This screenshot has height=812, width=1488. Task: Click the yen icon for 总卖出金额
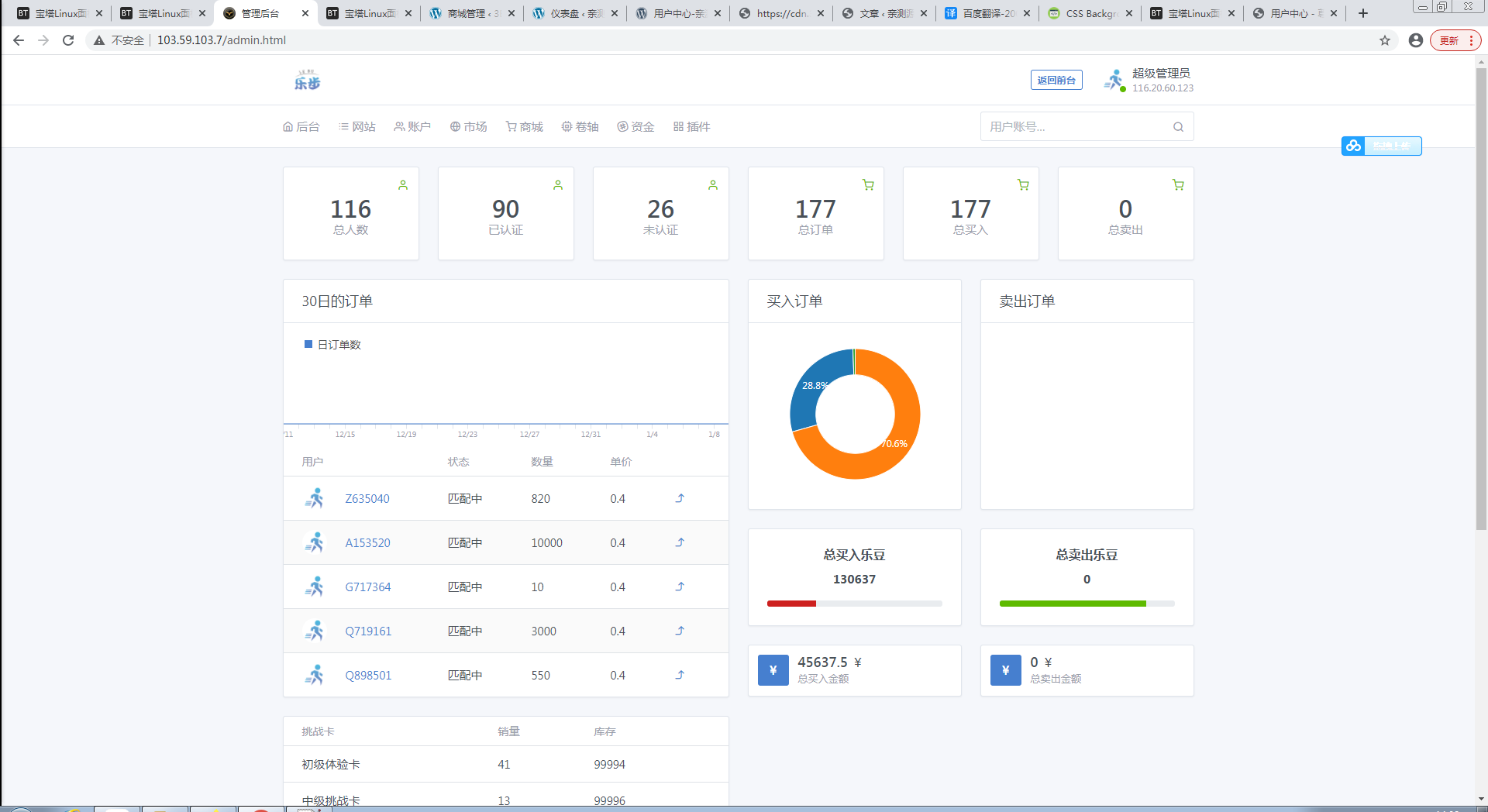click(1005, 670)
